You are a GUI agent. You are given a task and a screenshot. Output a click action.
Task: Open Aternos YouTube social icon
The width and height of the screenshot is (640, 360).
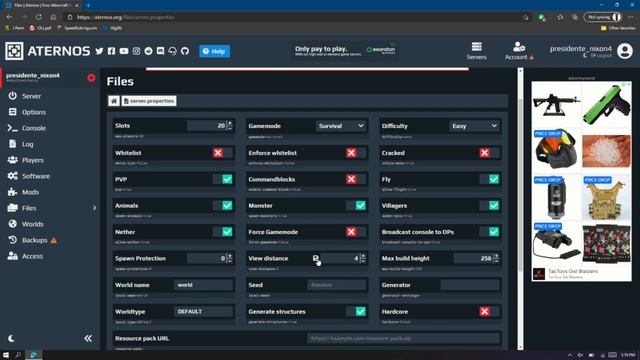[x=124, y=51]
